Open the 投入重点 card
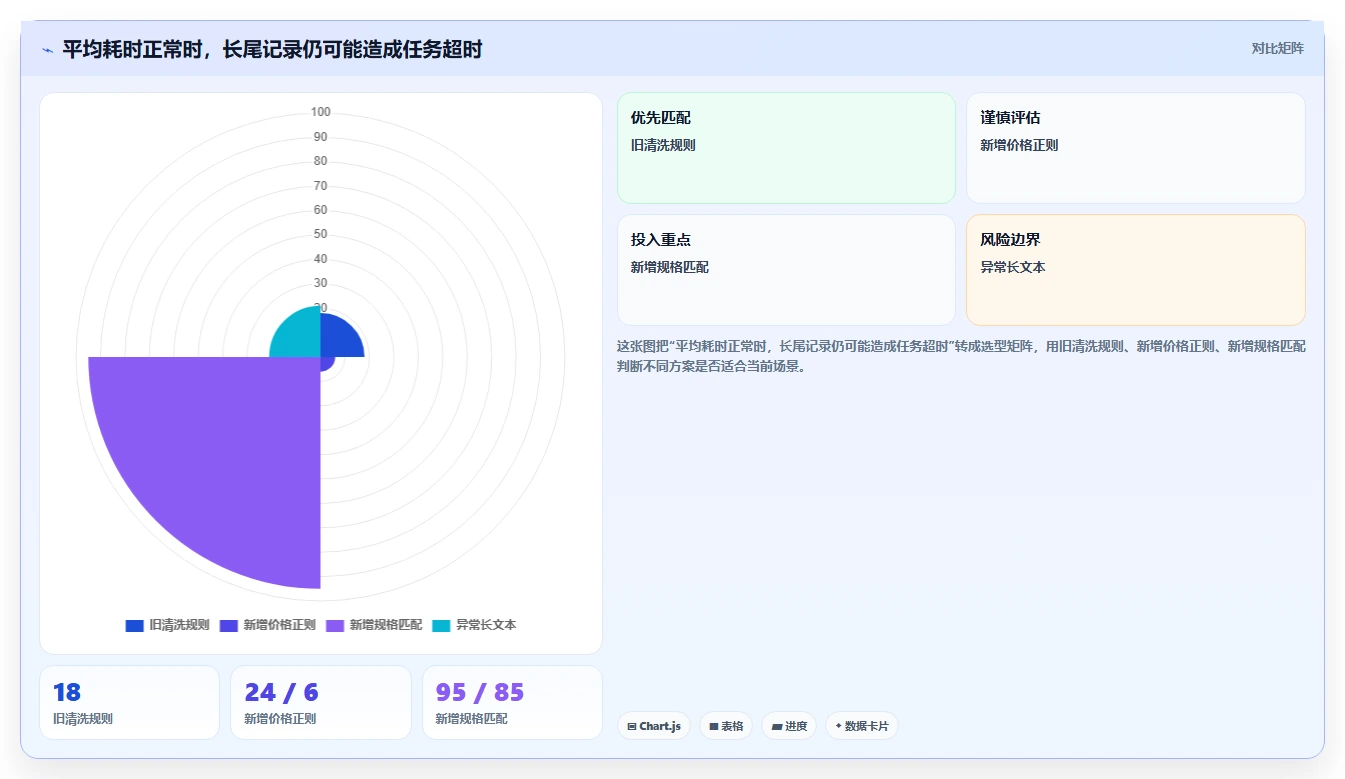Viewport: 1345px width, 779px height. [786, 270]
